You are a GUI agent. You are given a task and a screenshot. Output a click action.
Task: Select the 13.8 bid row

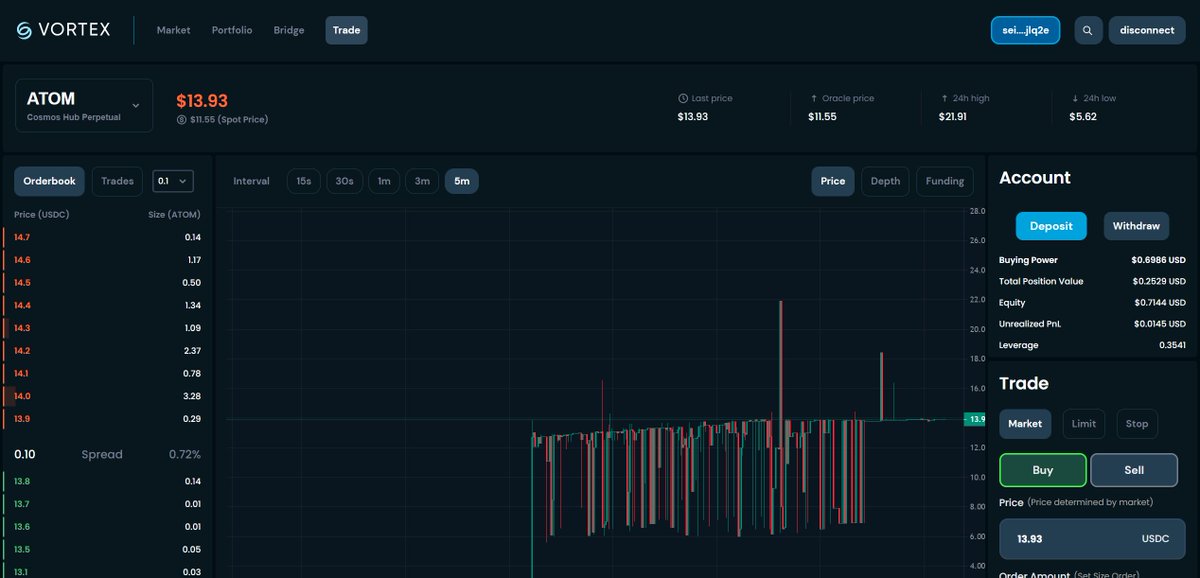(107, 481)
